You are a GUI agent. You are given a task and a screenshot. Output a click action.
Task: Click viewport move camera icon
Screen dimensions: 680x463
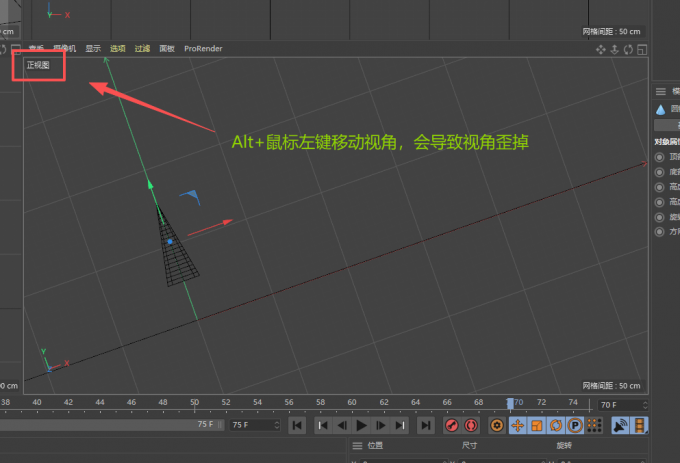(x=601, y=49)
